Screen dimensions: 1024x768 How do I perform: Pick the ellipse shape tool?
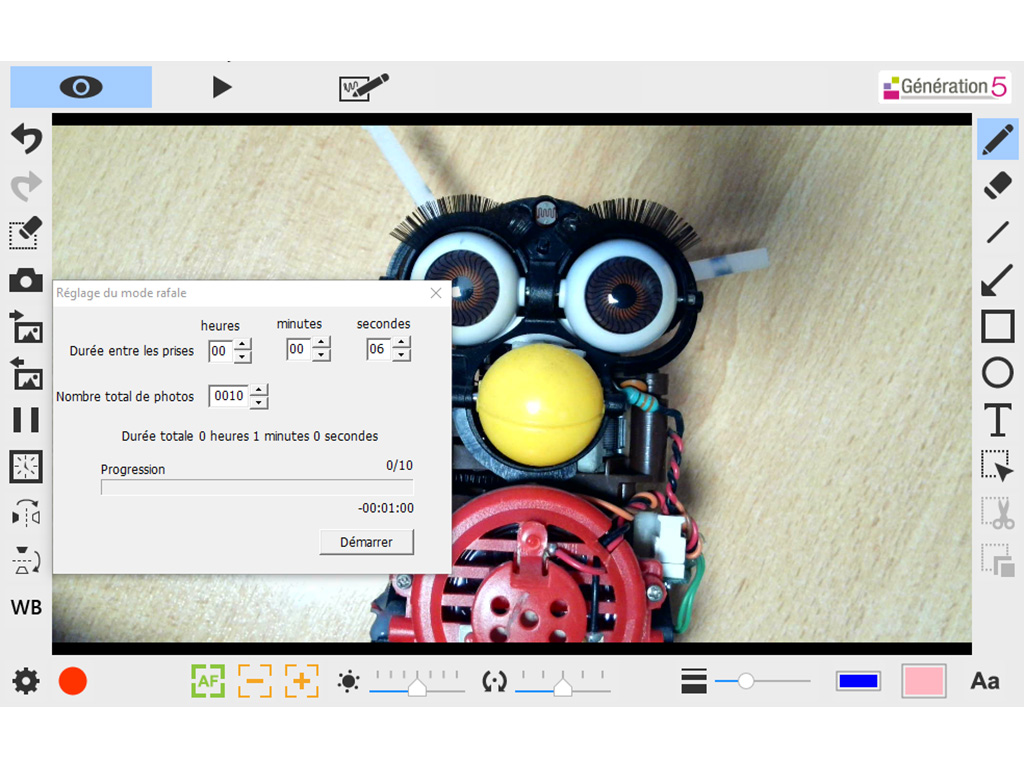click(997, 373)
